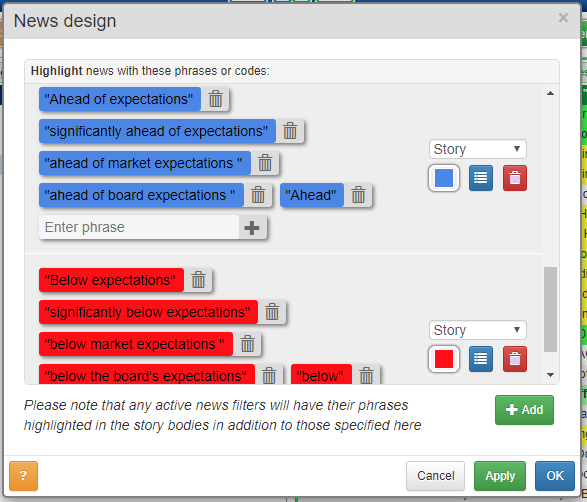Click the green Add button
Image resolution: width=587 pixels, height=502 pixels.
point(524,410)
